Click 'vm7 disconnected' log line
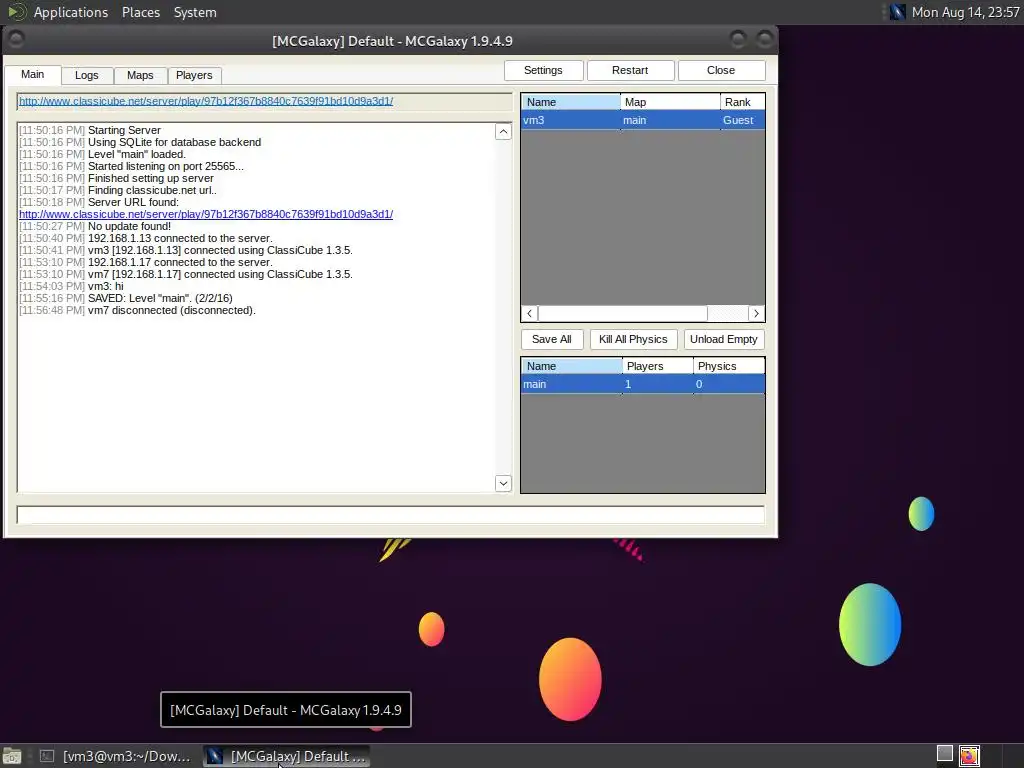Screen dimensions: 1024x768 137,310
